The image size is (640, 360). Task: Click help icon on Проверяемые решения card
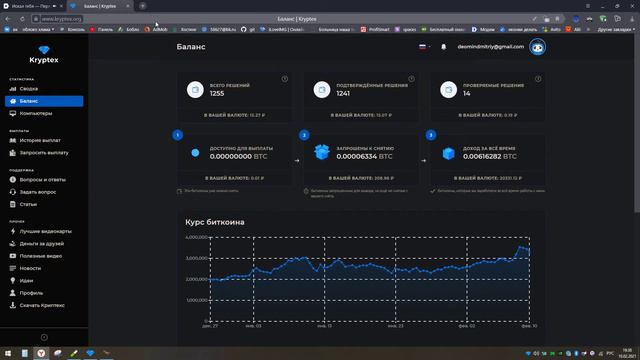[x=538, y=79]
